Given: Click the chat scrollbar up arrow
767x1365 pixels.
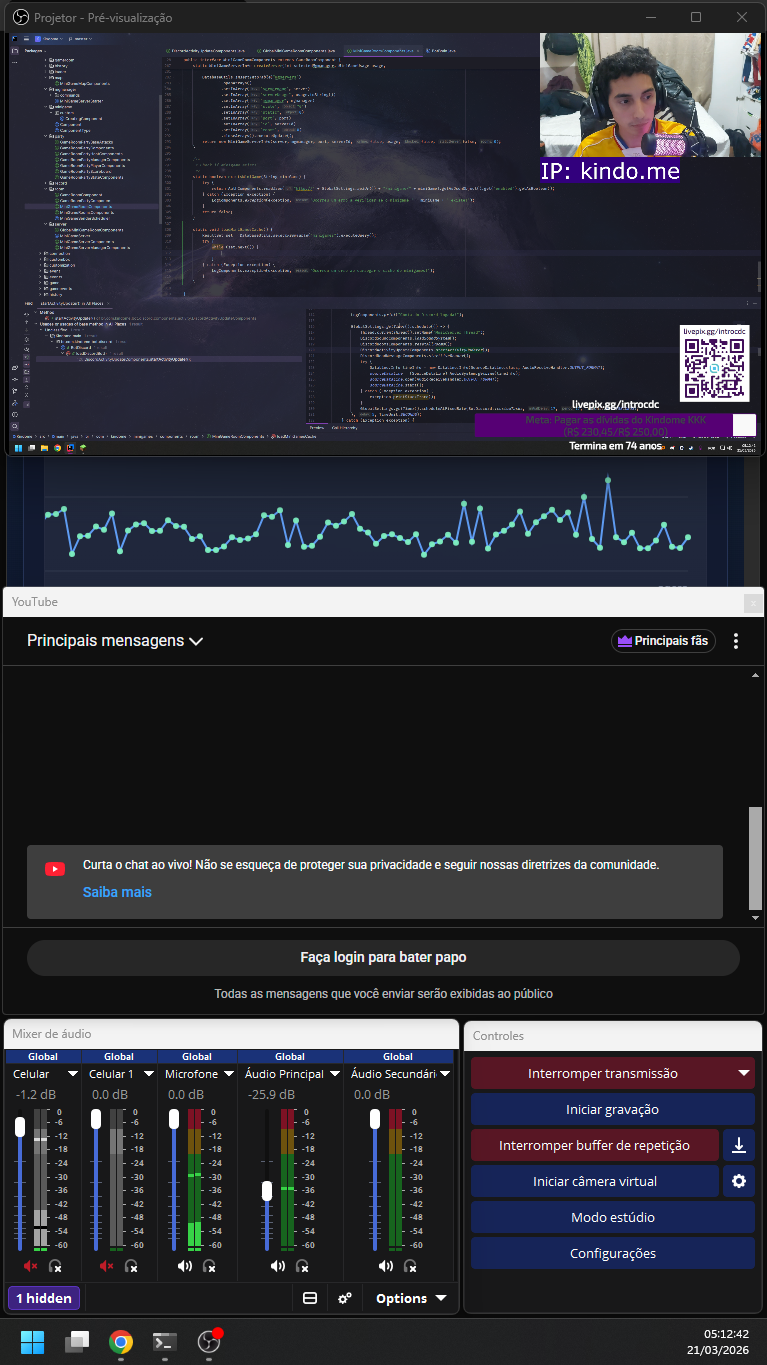Looking at the screenshot, I should pyautogui.click(x=755, y=677).
